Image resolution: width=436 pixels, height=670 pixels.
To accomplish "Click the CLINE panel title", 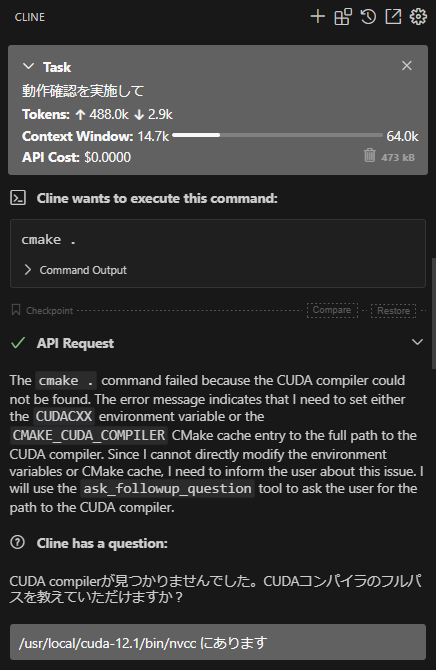I will tap(30, 17).
